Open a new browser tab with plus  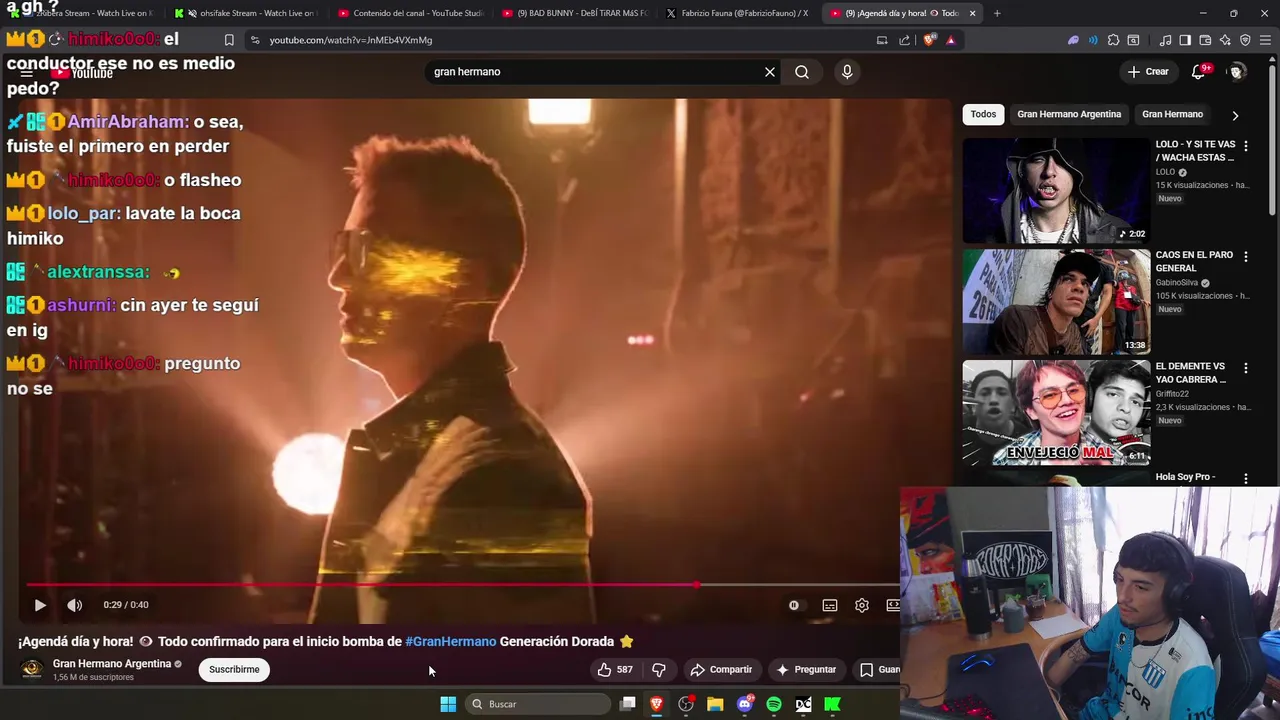[x=997, y=13]
